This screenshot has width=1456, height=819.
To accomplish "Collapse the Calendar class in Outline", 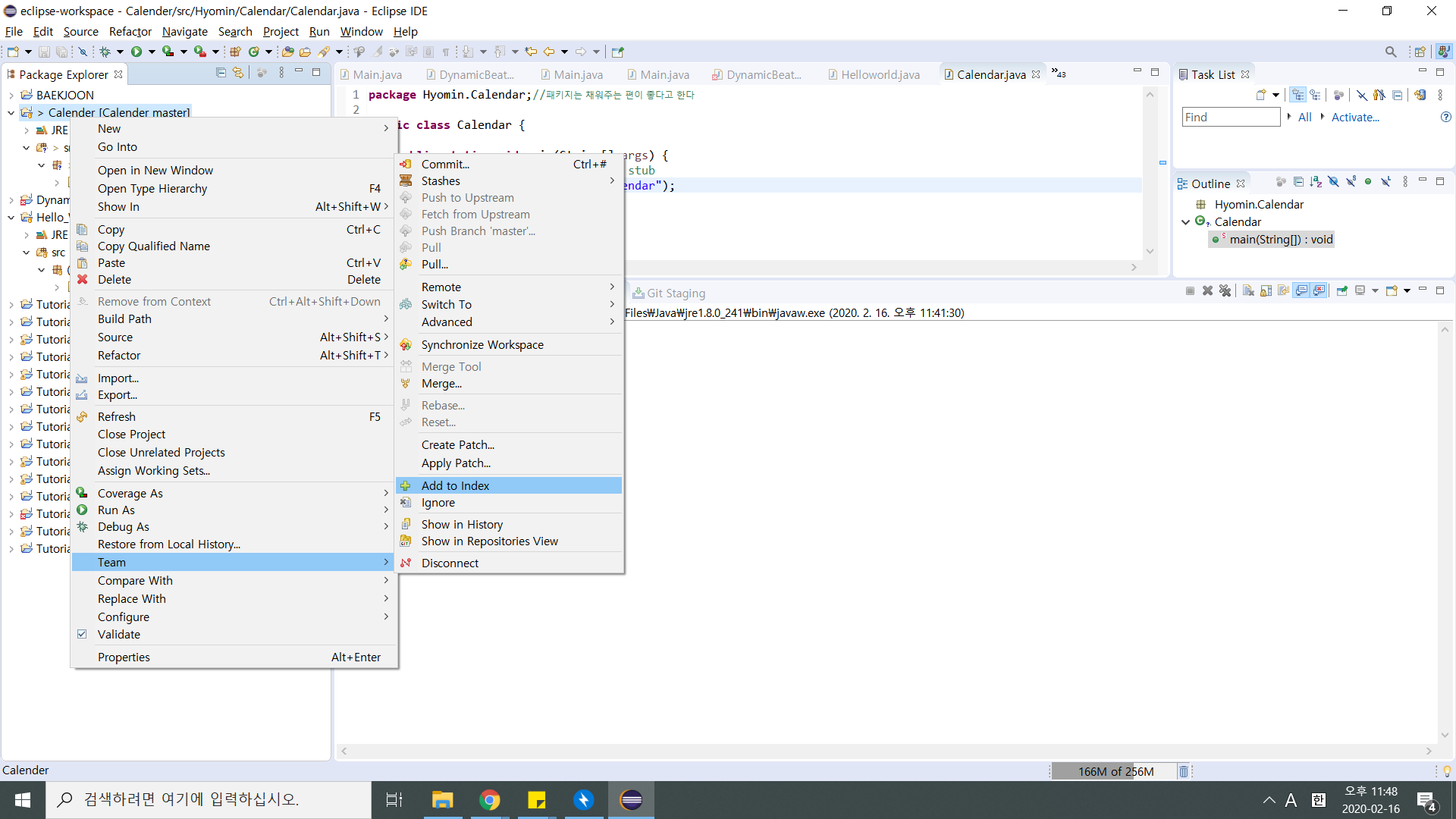I will (x=1185, y=222).
